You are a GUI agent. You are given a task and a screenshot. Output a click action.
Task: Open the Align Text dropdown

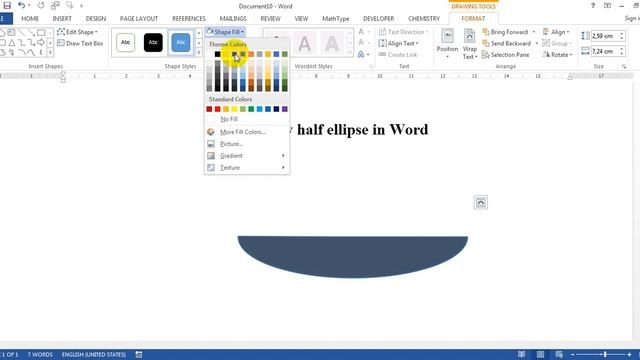[x=399, y=43]
